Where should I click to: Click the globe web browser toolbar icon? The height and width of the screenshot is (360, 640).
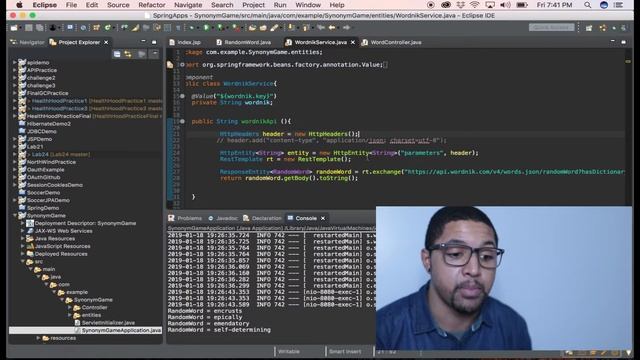pyautogui.click(x=83, y=28)
